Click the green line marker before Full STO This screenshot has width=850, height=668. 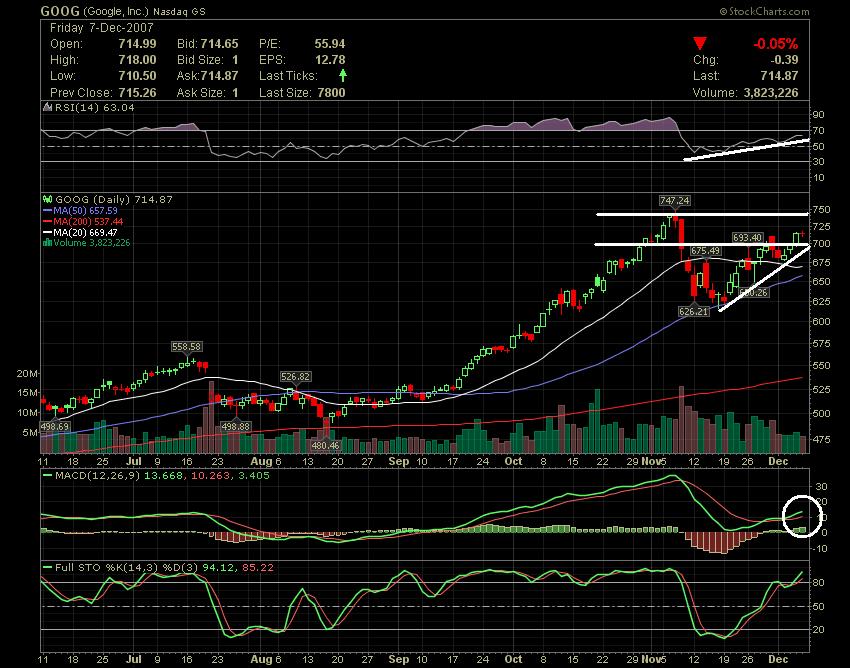[47, 568]
